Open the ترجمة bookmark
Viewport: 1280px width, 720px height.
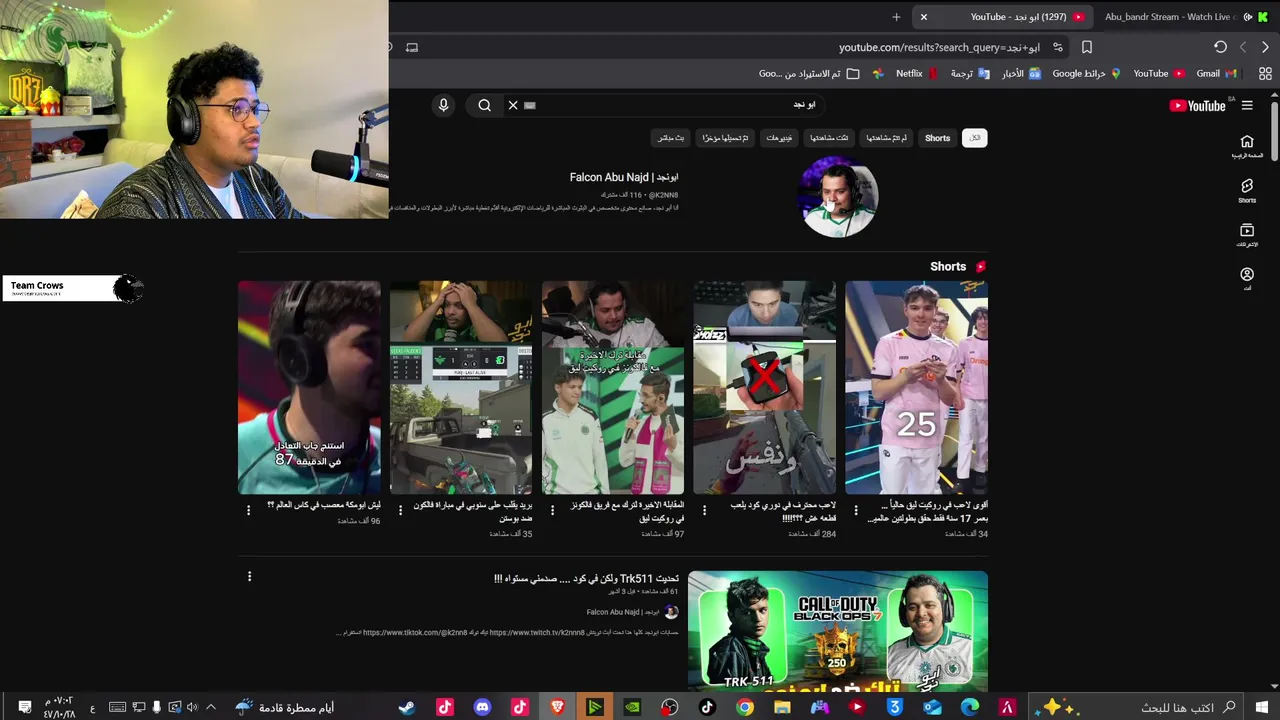click(x=969, y=73)
